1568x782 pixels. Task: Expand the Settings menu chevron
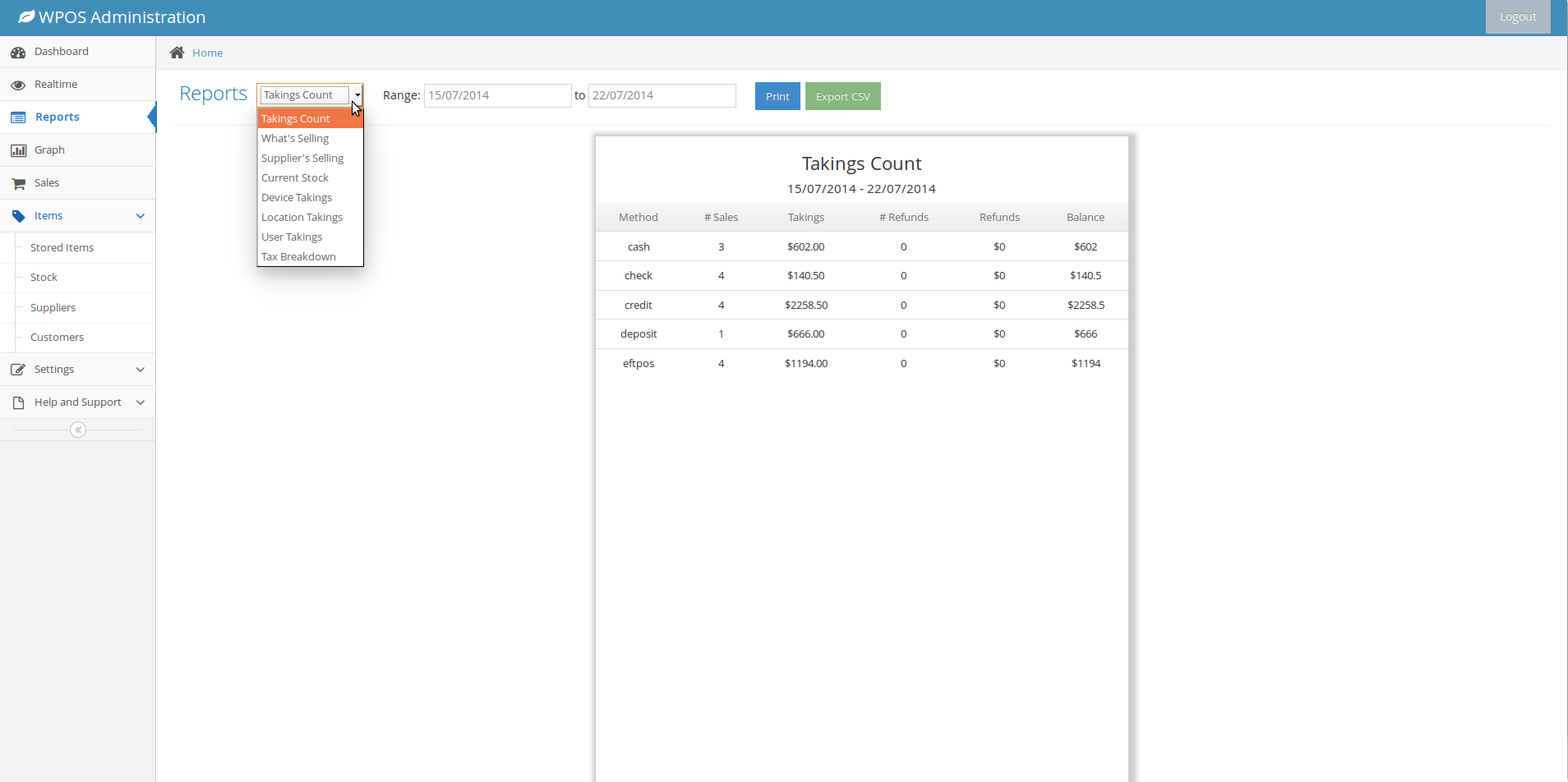coord(141,370)
